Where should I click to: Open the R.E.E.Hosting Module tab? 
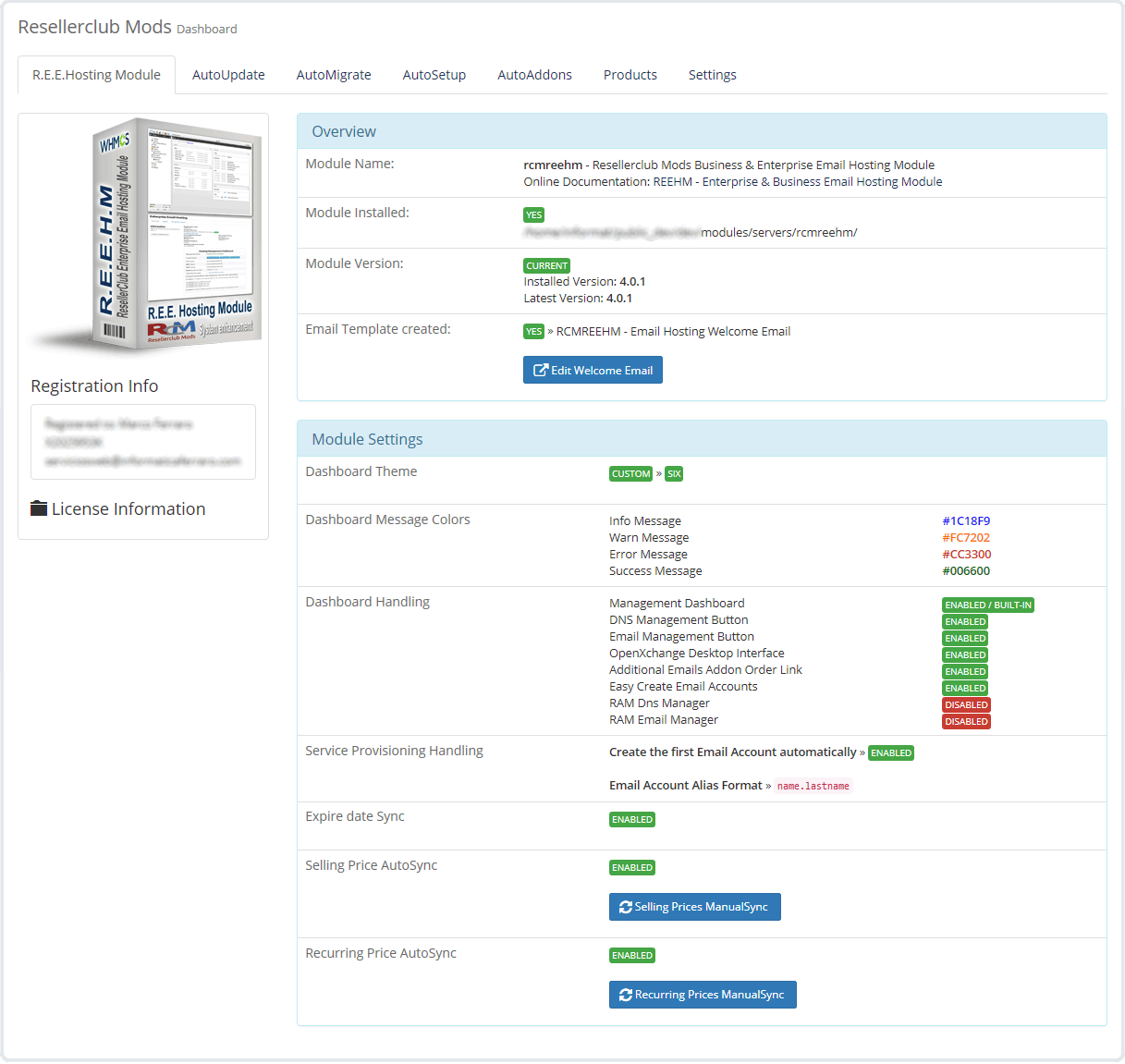click(96, 75)
